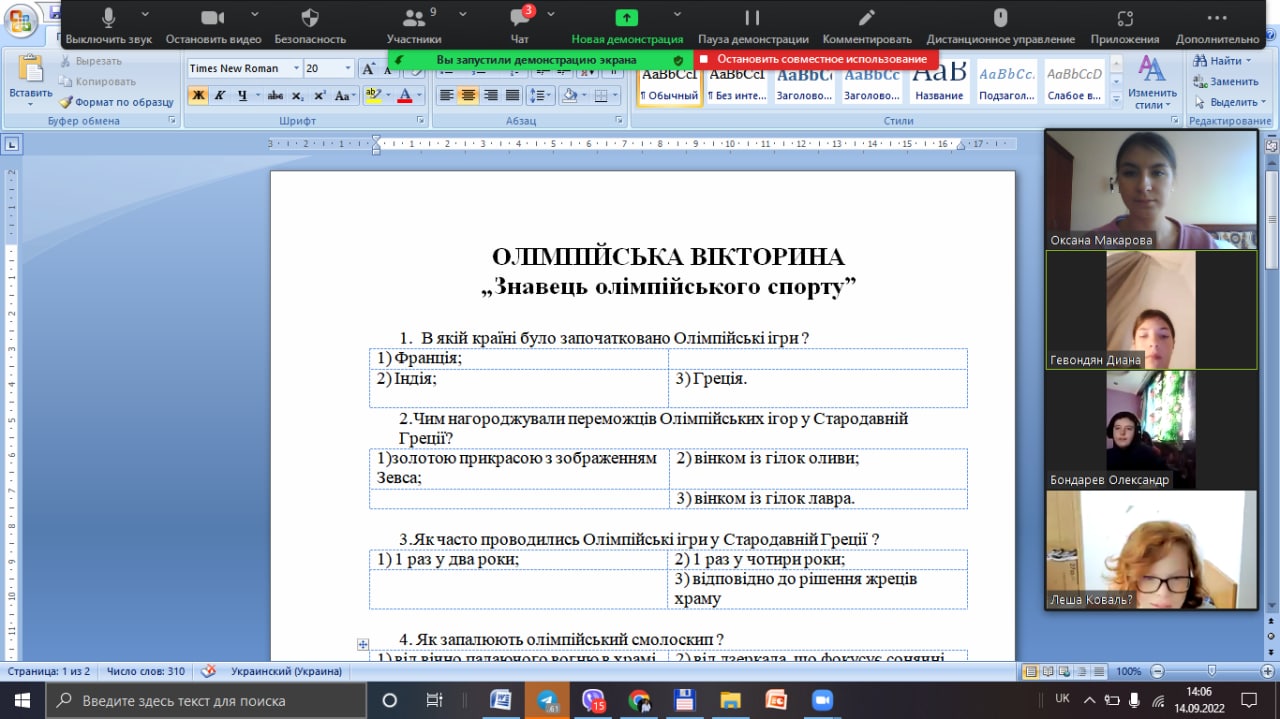Open the Выделить select menu
Viewport: 1280px width, 719px height.
tap(1228, 102)
